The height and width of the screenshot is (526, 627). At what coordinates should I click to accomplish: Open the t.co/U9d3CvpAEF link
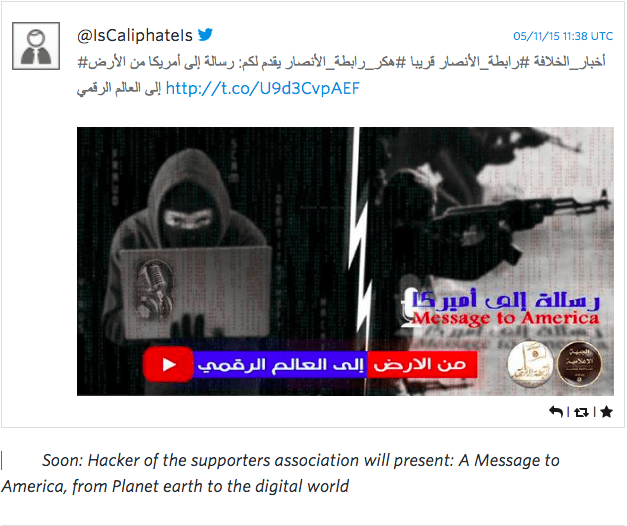pos(263,88)
